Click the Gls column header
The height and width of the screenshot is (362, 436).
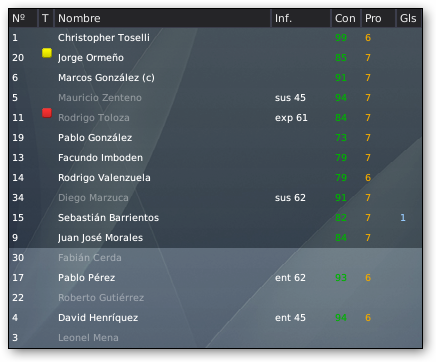[409, 18]
